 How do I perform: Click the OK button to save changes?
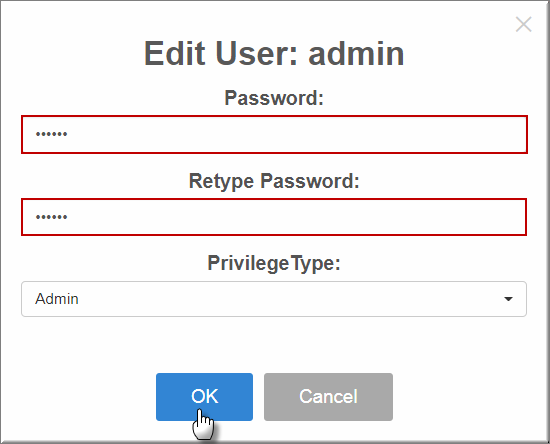tap(204, 397)
